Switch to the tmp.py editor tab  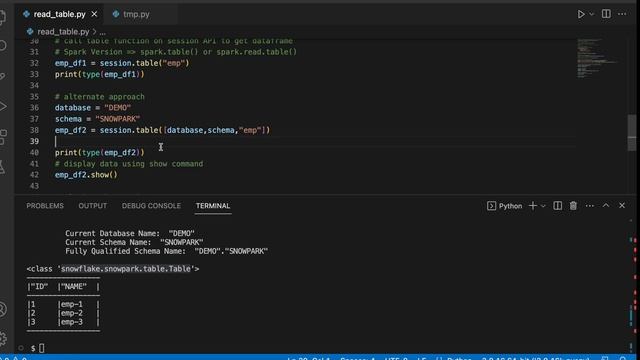(x=136, y=14)
